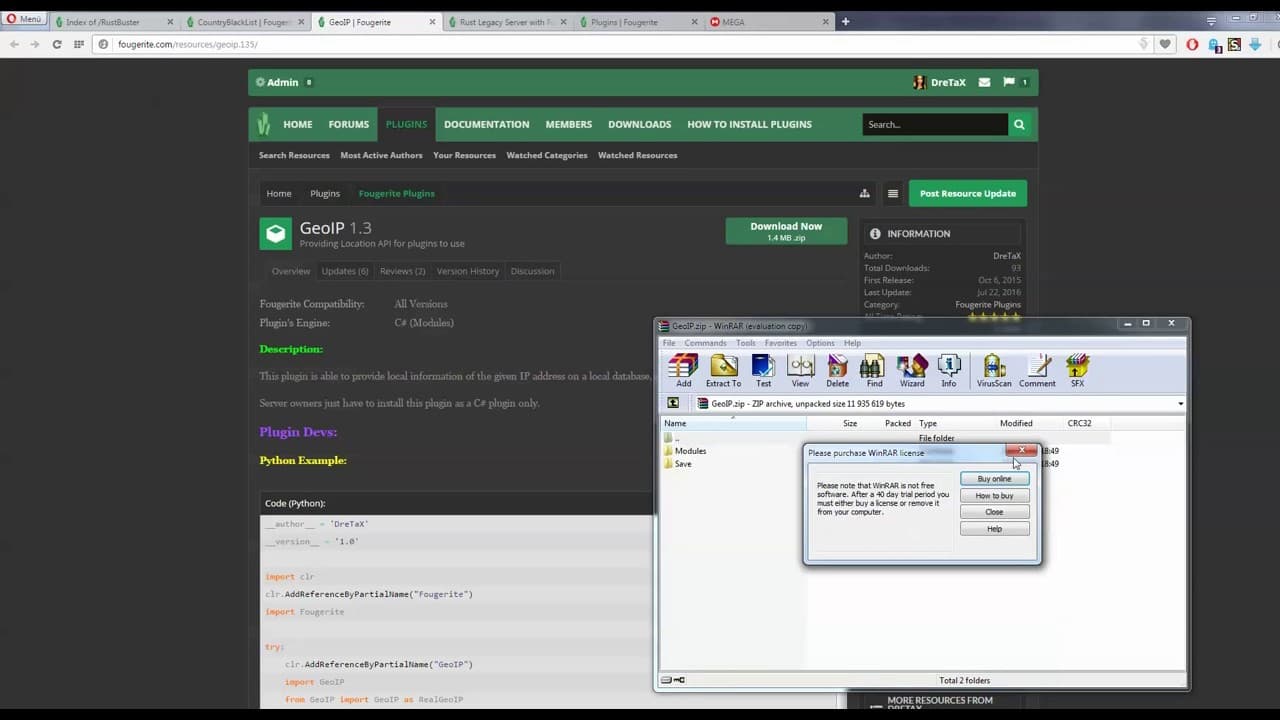Click the browser back arrow

pos(14,44)
